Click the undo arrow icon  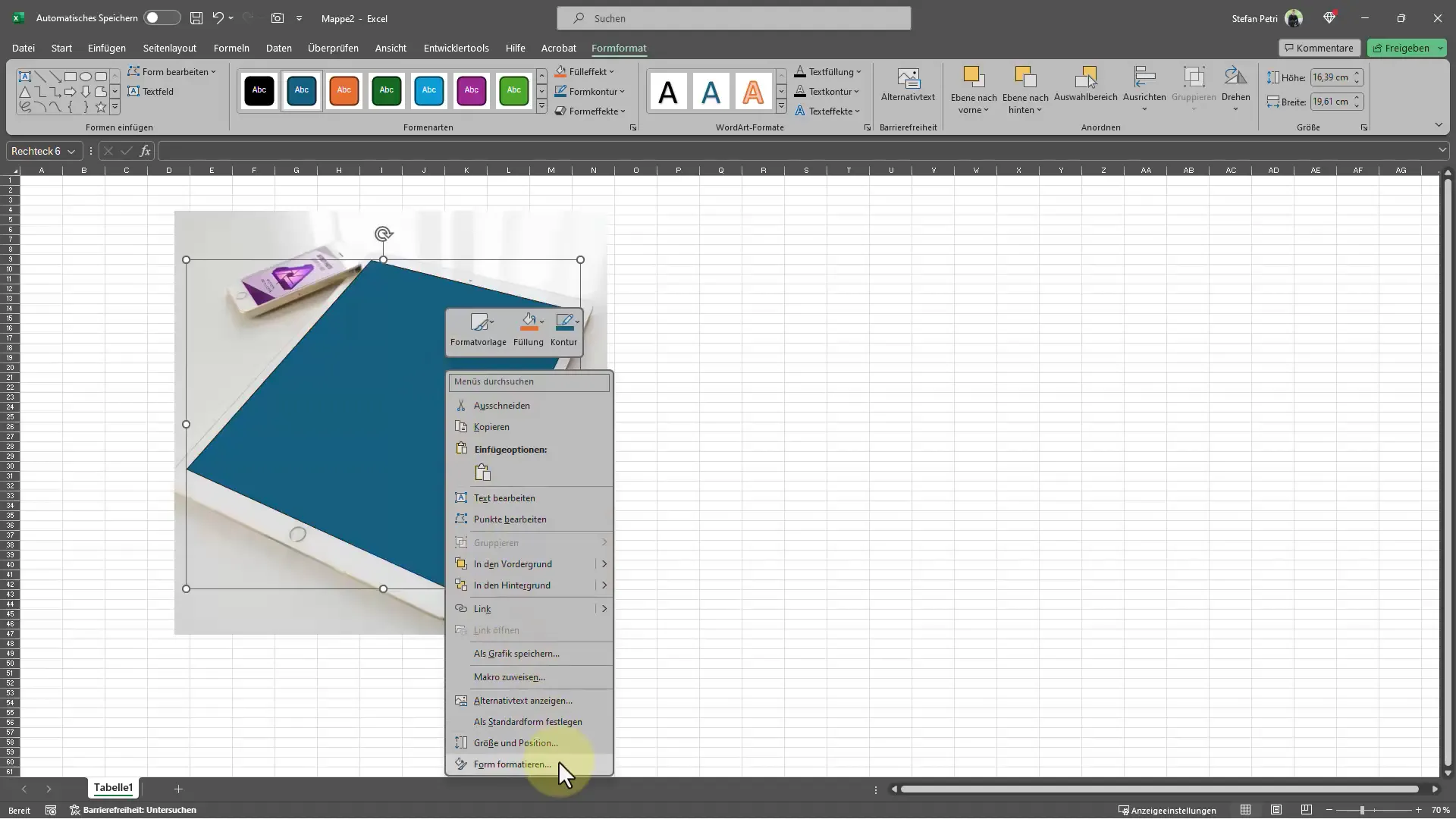[218, 17]
